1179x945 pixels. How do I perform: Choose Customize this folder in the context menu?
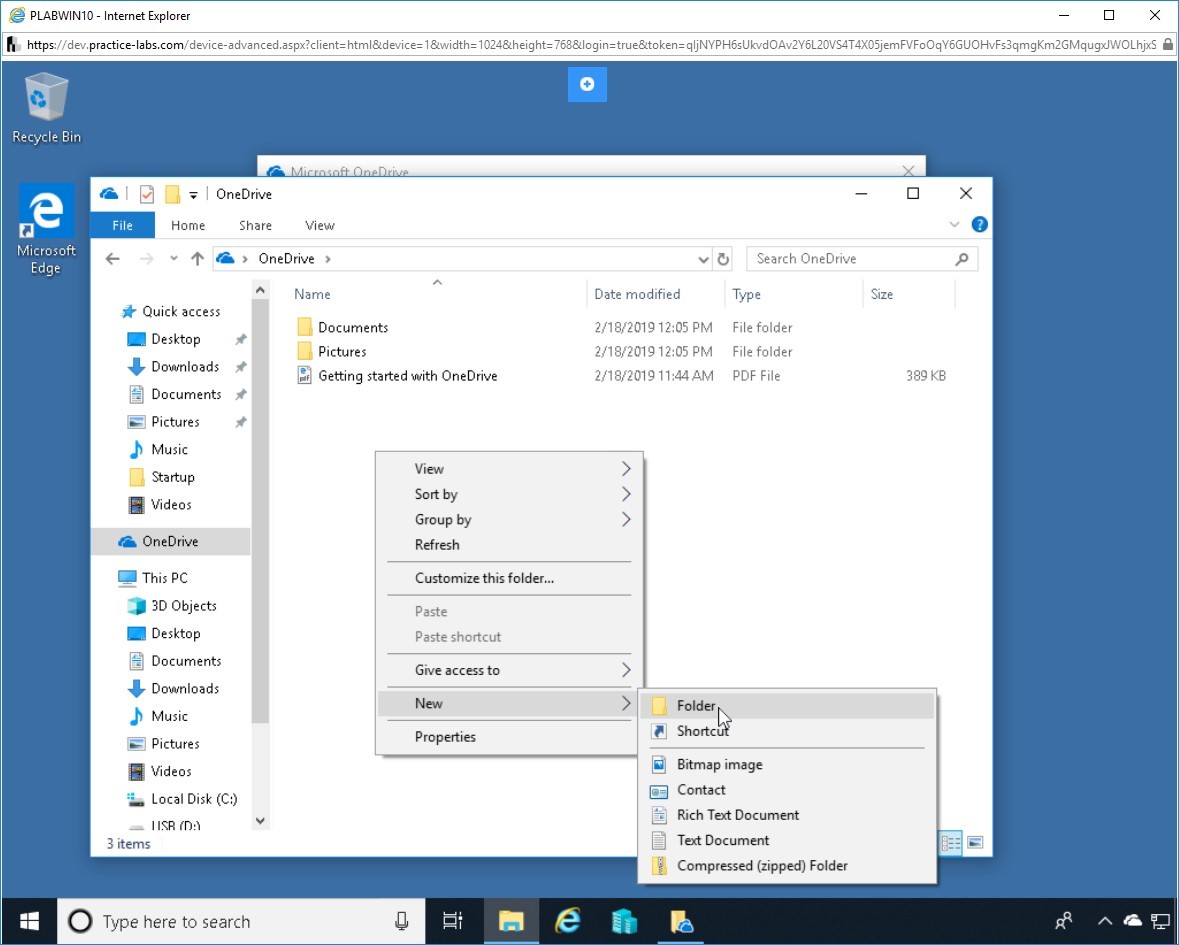509,578
